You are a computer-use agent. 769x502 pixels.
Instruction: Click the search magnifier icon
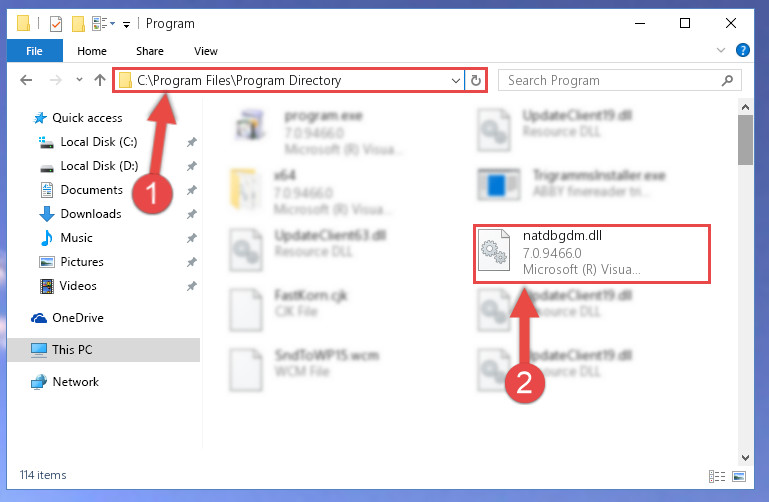(727, 80)
